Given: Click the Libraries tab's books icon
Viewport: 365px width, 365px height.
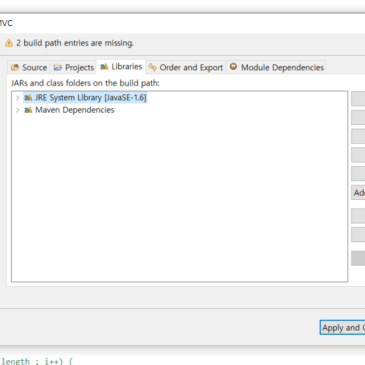Looking at the screenshot, I should [104, 67].
